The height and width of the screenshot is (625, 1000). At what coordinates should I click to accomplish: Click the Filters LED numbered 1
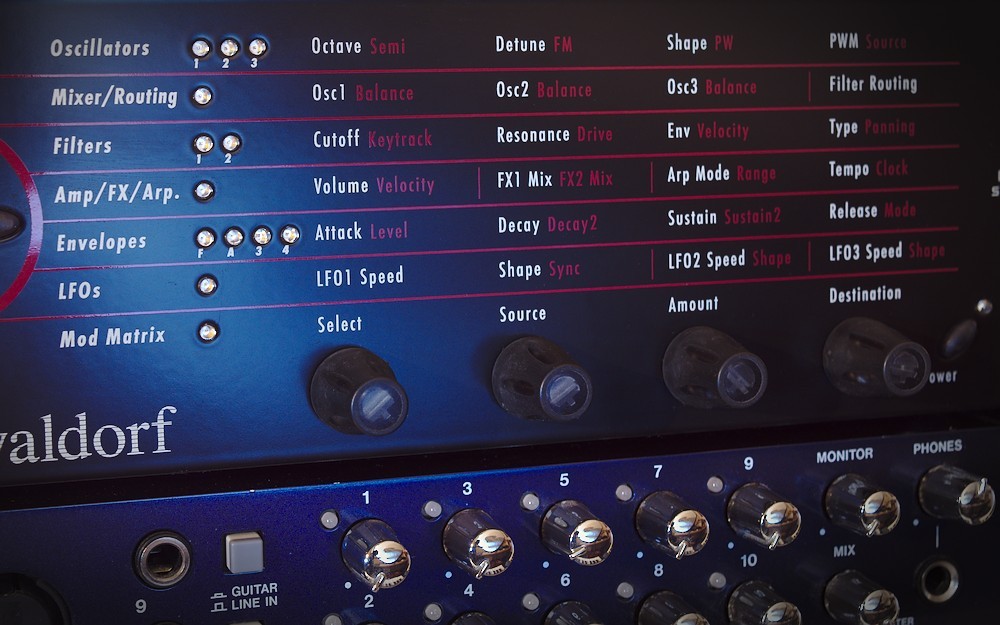point(203,143)
